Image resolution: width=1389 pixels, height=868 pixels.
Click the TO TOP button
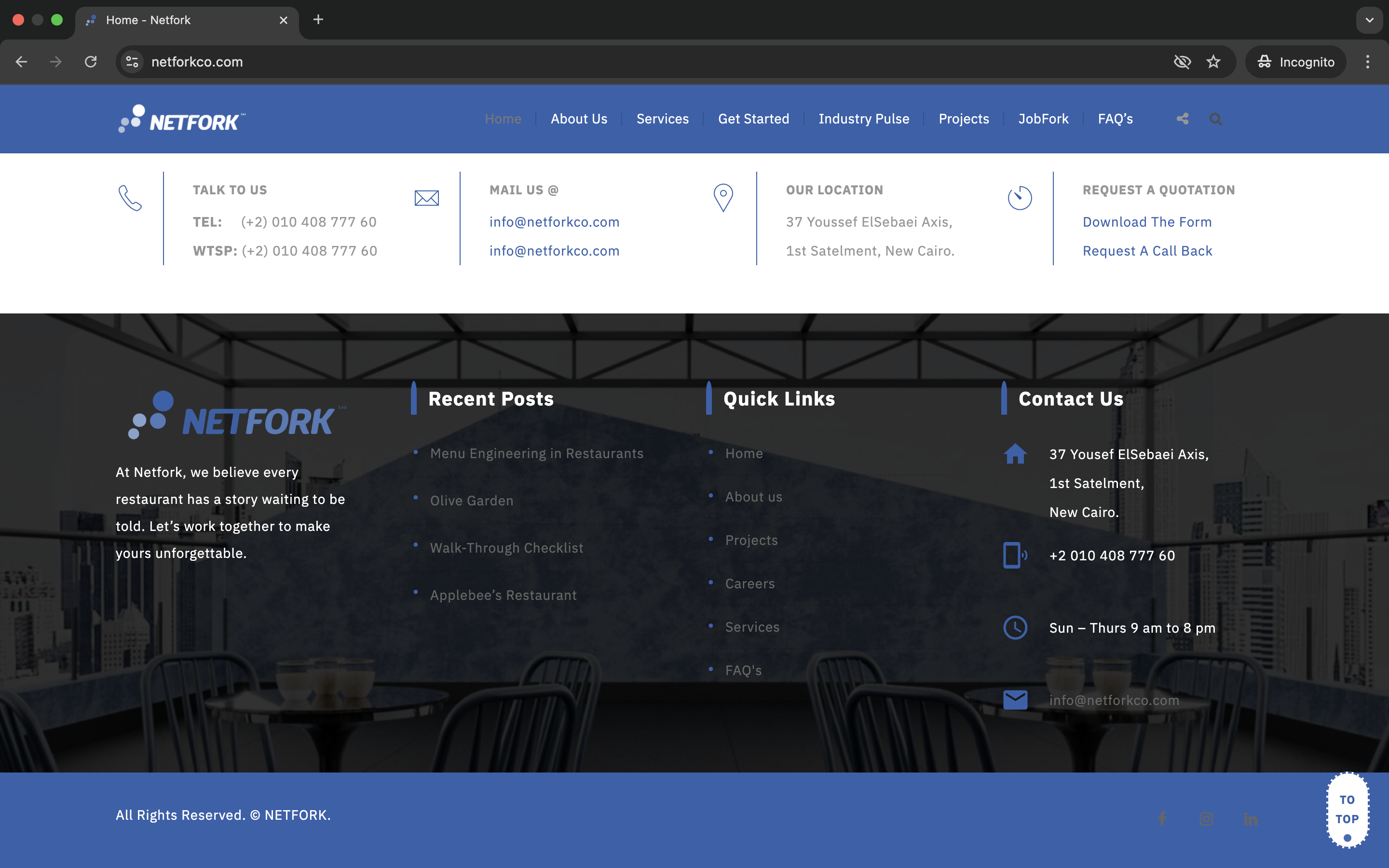click(1347, 810)
